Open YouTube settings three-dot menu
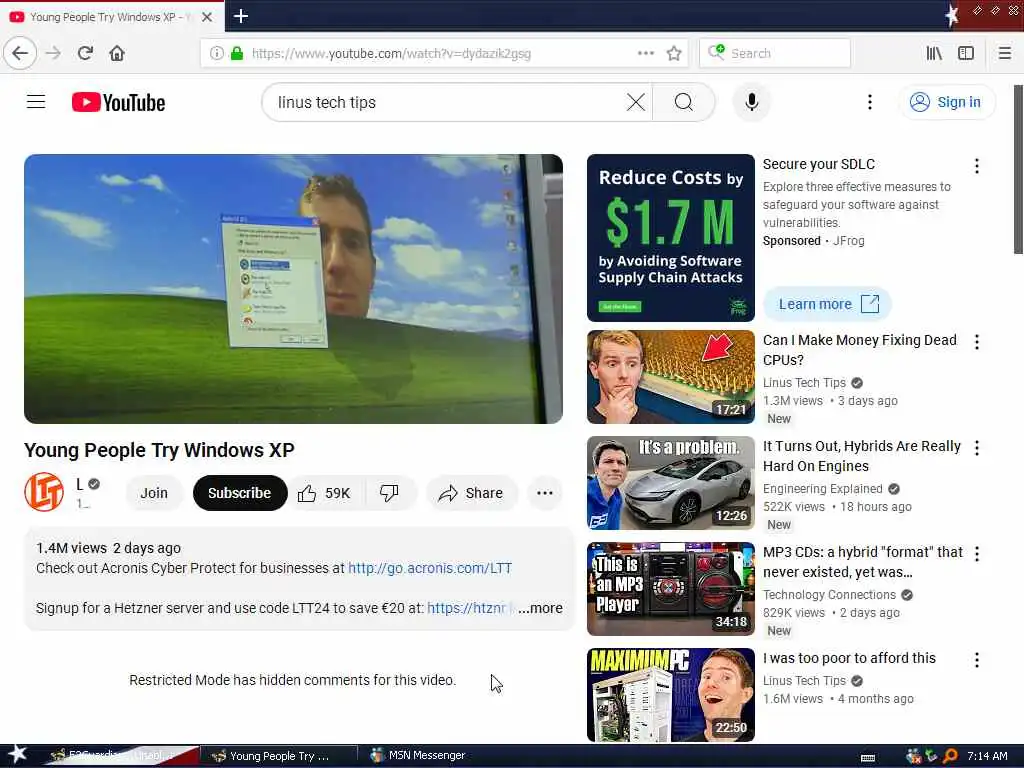 [x=869, y=102]
